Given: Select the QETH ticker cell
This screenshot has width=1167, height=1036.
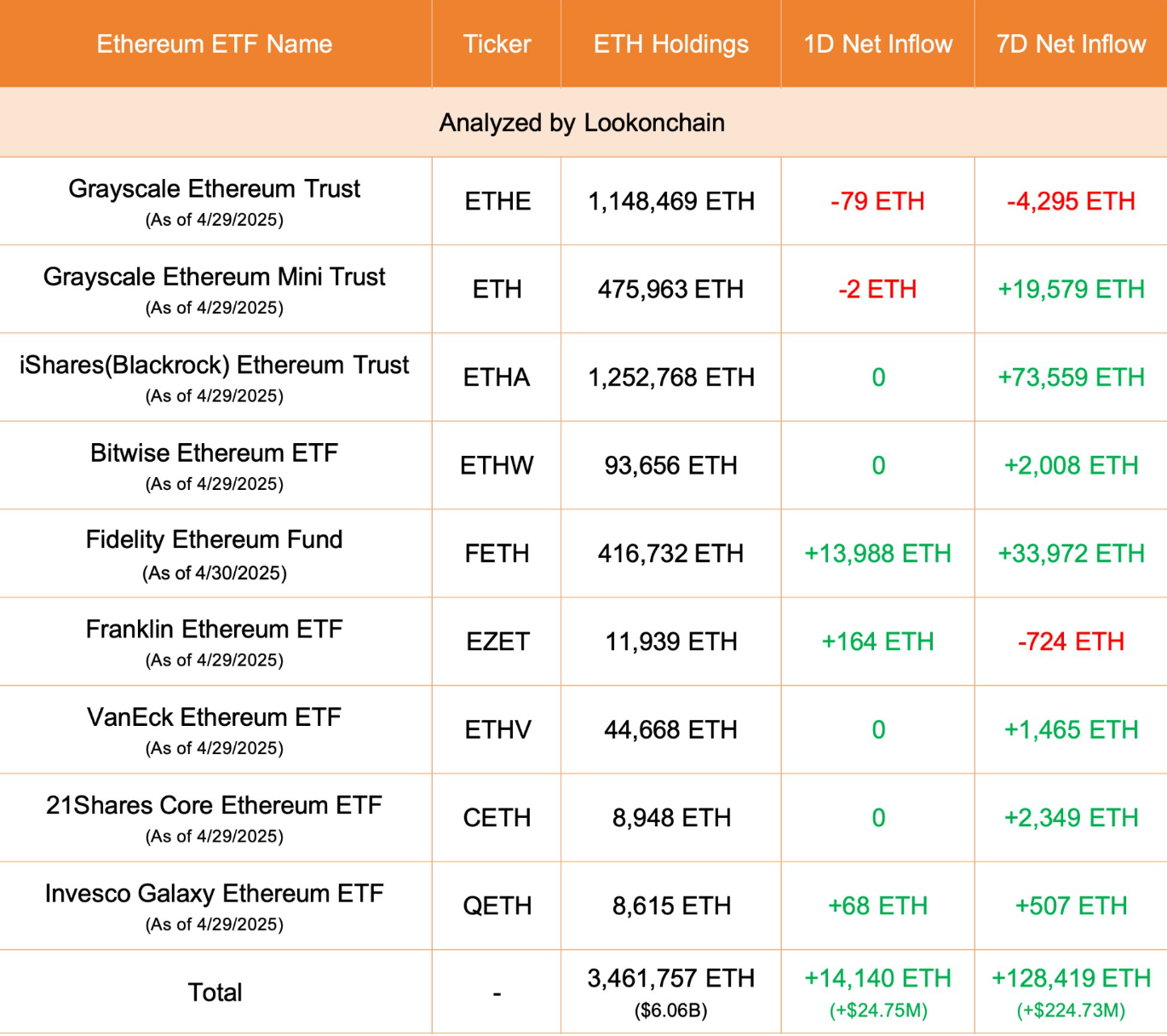Looking at the screenshot, I should (x=497, y=906).
